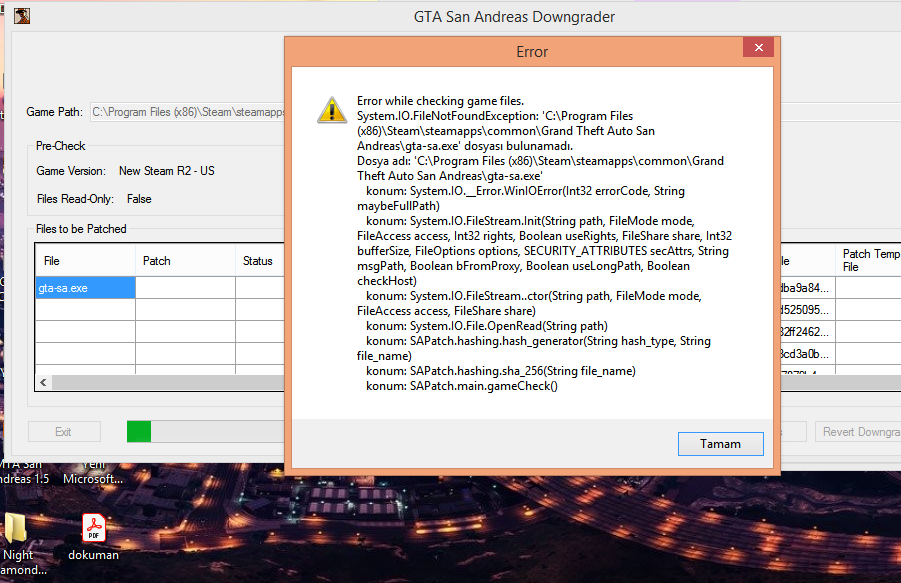The image size is (901, 583).
Task: Click the hash cell ending dba9a84...
Action: 807,288
